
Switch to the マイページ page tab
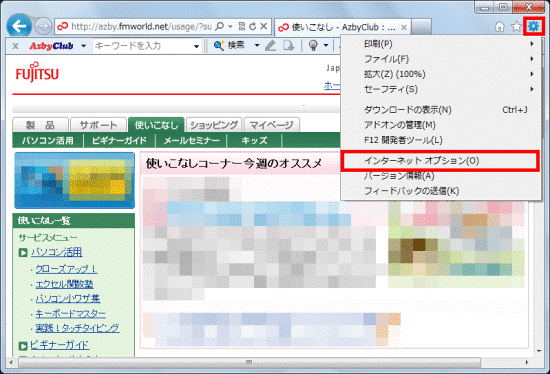pyautogui.click(x=271, y=125)
